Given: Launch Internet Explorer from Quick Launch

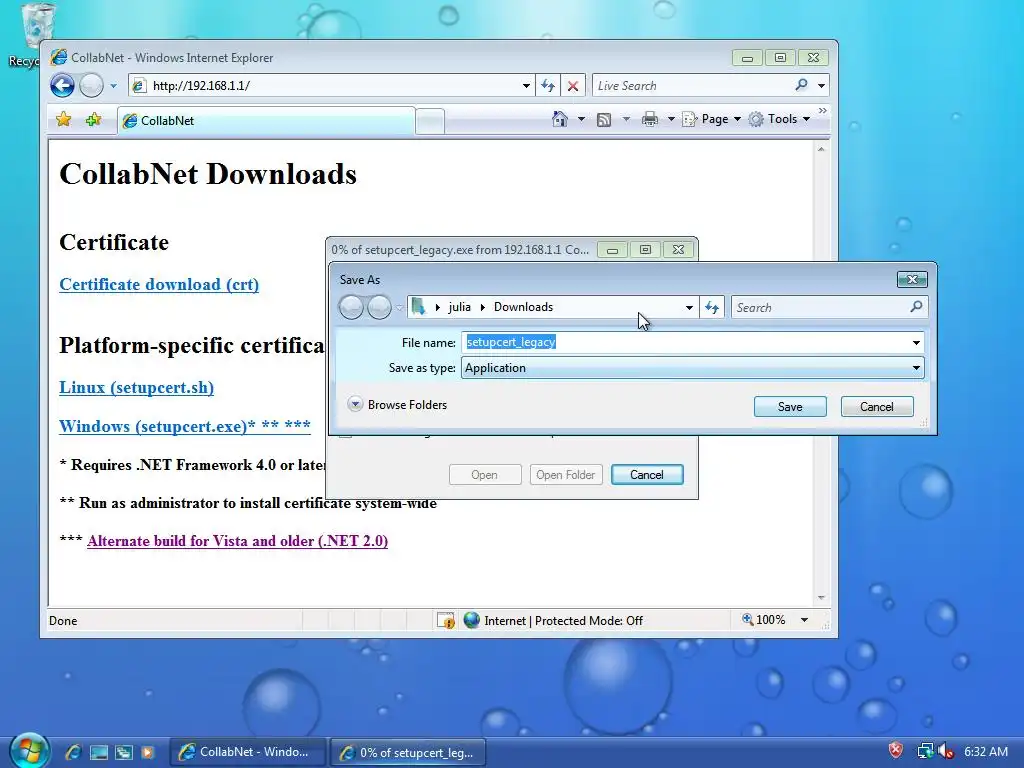Looking at the screenshot, I should 72,752.
